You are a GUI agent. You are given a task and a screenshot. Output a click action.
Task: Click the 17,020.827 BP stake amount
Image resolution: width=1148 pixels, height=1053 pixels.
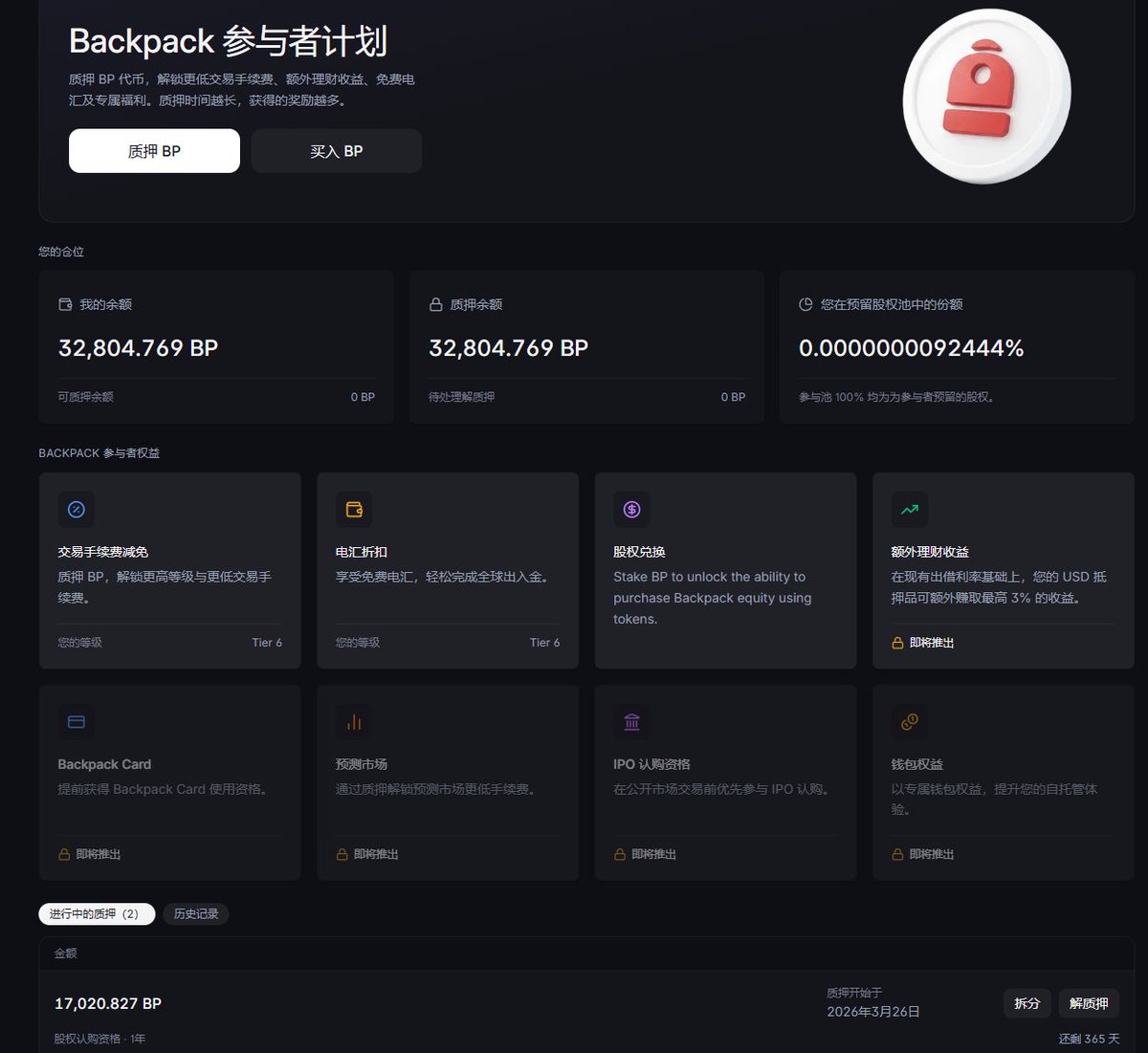108,1003
